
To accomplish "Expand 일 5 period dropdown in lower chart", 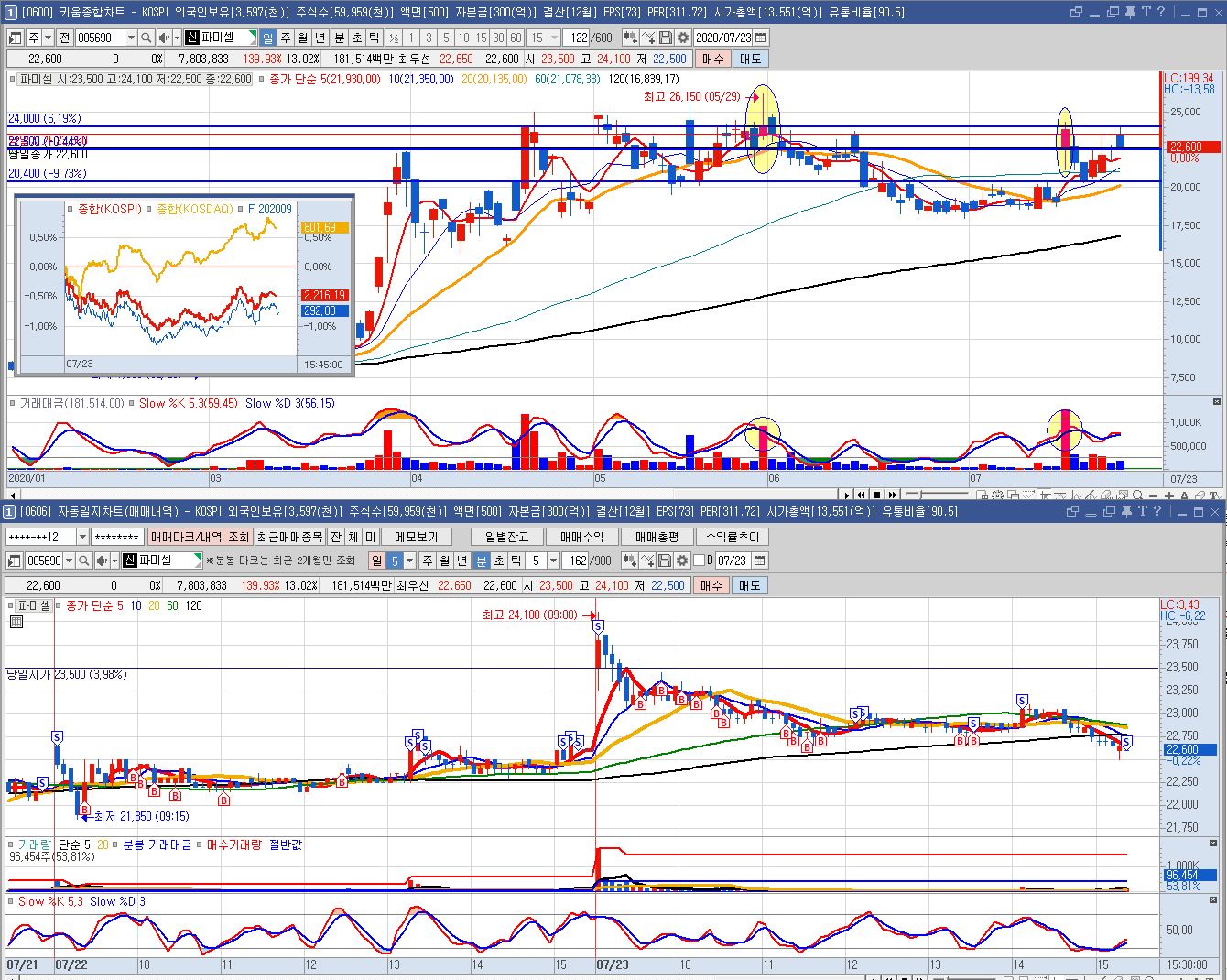I will pyautogui.click(x=409, y=561).
